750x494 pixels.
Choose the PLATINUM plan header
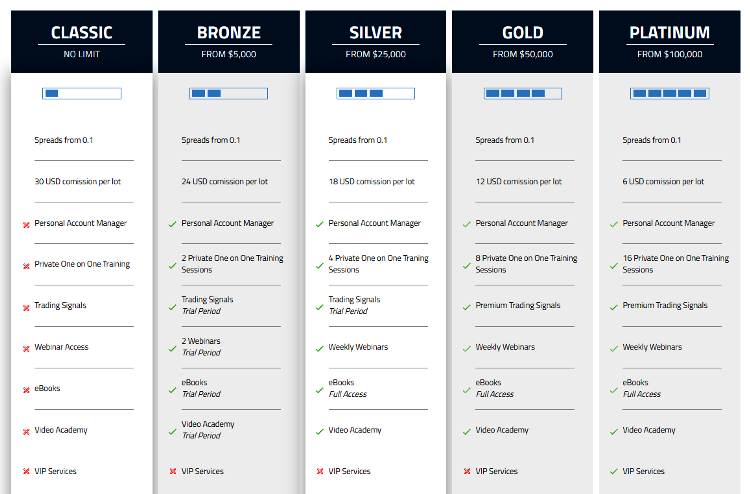tap(670, 42)
